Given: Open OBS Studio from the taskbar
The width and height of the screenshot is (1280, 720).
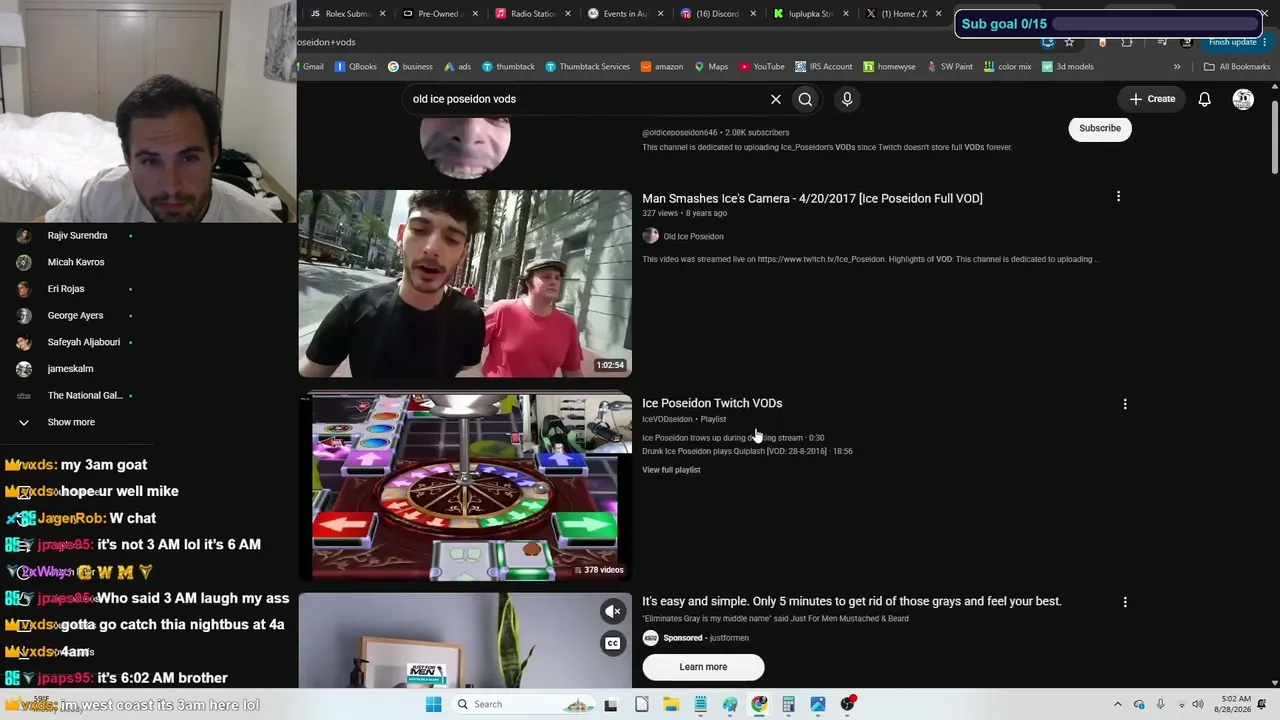Looking at the screenshot, I should (x=848, y=704).
